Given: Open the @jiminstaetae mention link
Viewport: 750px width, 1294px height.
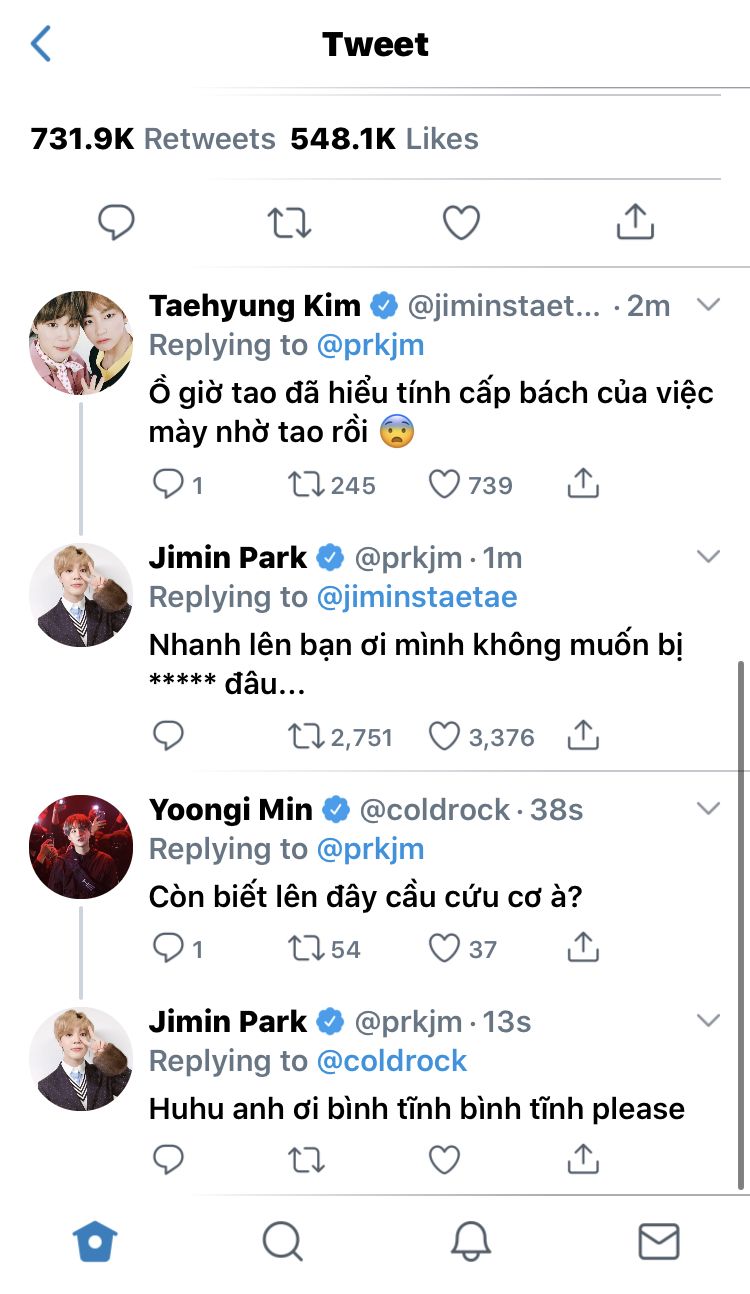Looking at the screenshot, I should click(x=417, y=597).
